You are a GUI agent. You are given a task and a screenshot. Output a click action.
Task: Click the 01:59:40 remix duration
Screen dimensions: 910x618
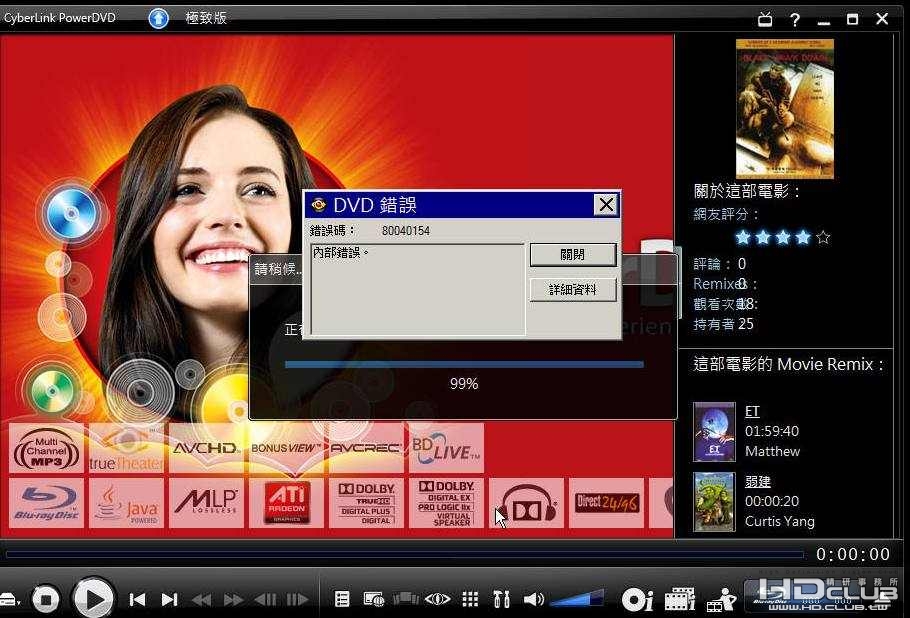[x=772, y=431]
